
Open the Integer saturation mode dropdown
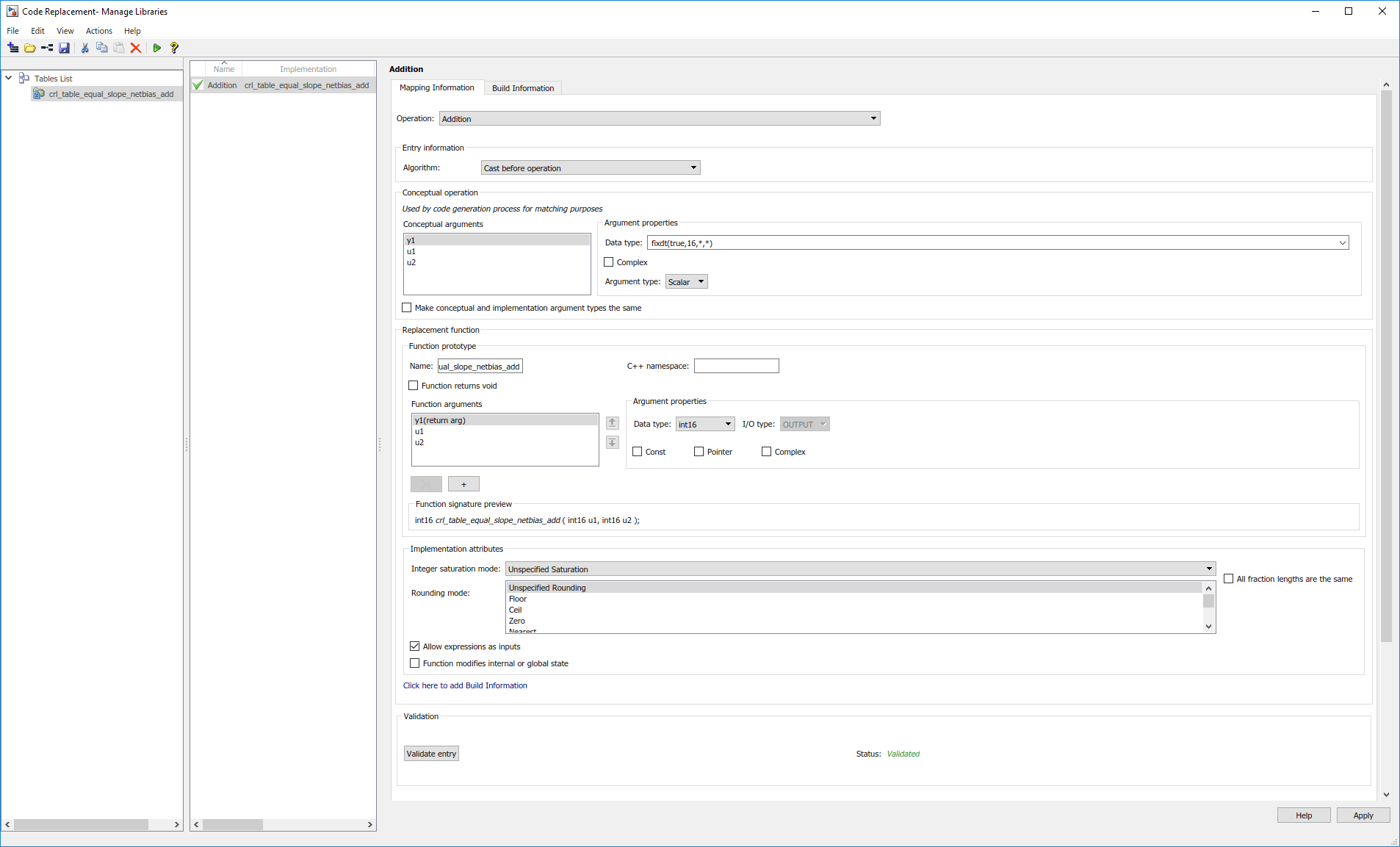coord(860,569)
